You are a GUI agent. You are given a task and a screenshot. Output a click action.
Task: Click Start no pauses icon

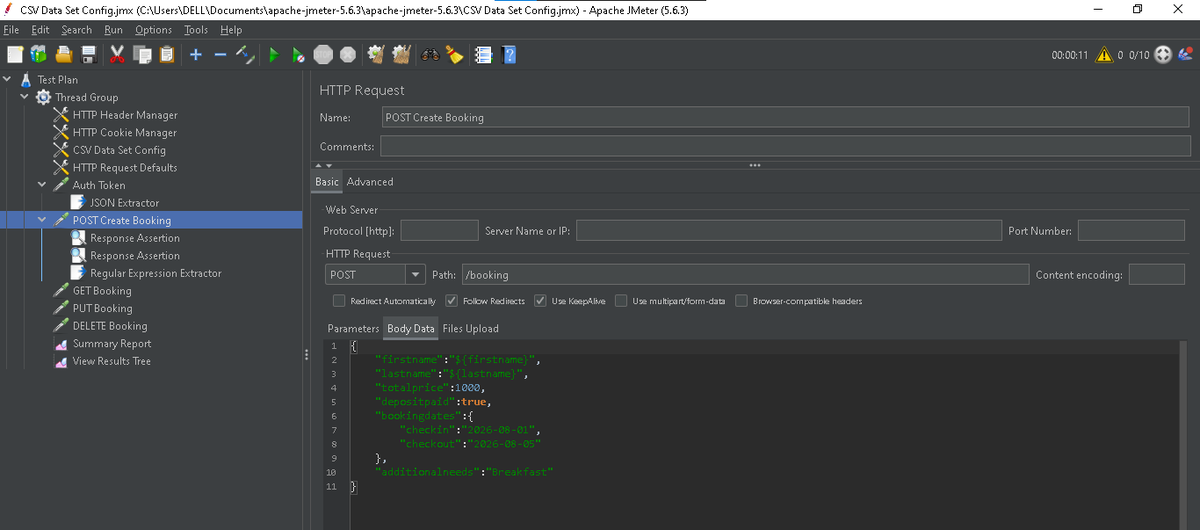point(298,54)
